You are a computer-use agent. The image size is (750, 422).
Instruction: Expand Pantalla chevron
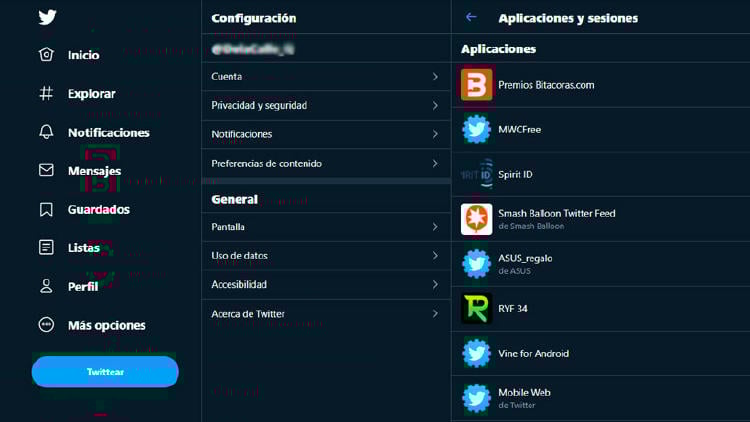coord(435,227)
